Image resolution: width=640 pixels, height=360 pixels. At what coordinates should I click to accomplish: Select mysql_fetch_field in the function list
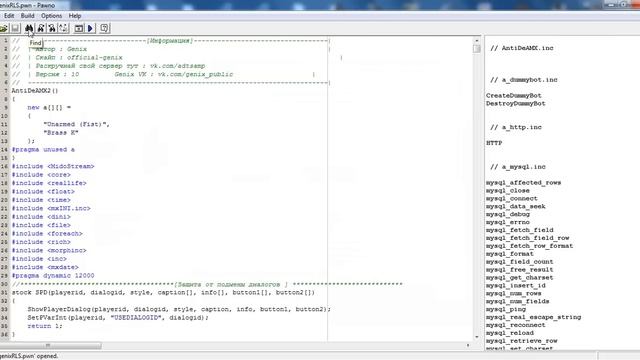pos(520,230)
